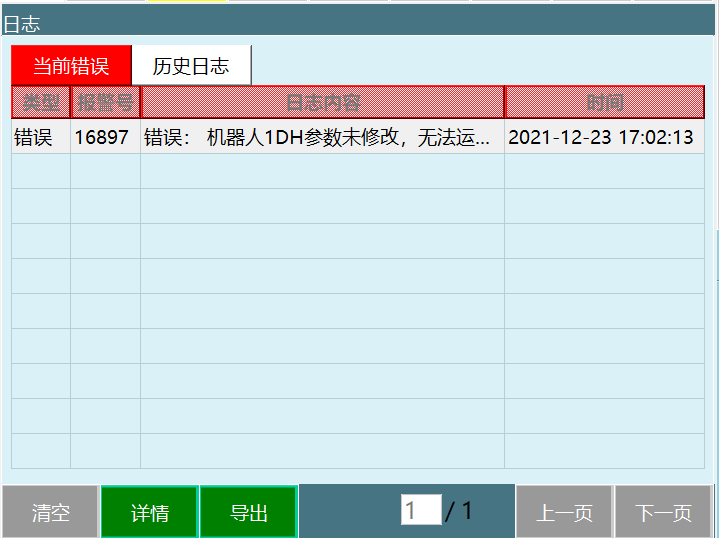Sort by the 报警号 column header
The image size is (719, 538).
coord(105,102)
